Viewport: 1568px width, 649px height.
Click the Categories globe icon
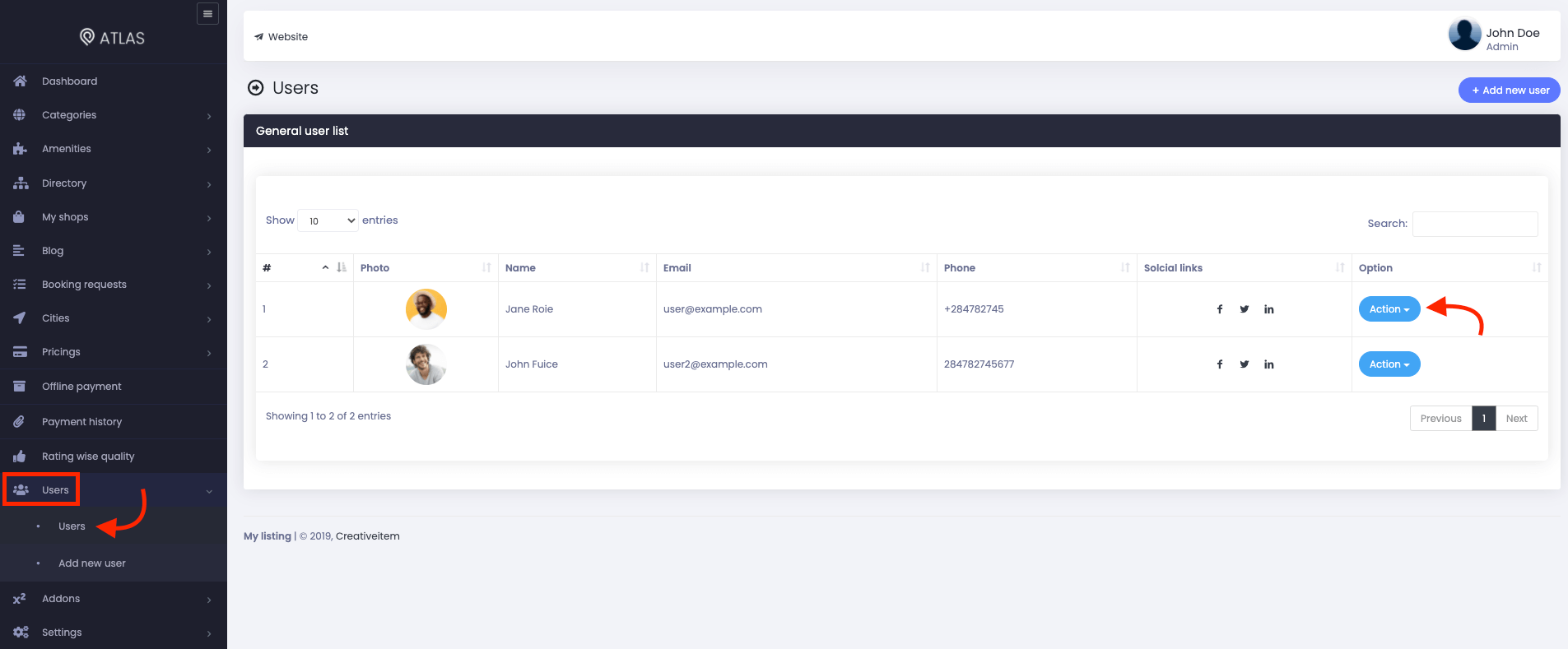(20, 115)
